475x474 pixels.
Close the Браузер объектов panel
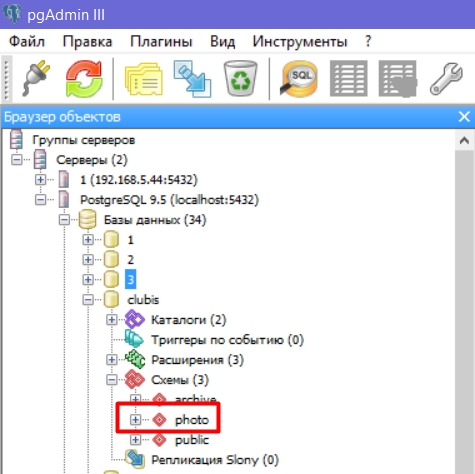(464, 117)
